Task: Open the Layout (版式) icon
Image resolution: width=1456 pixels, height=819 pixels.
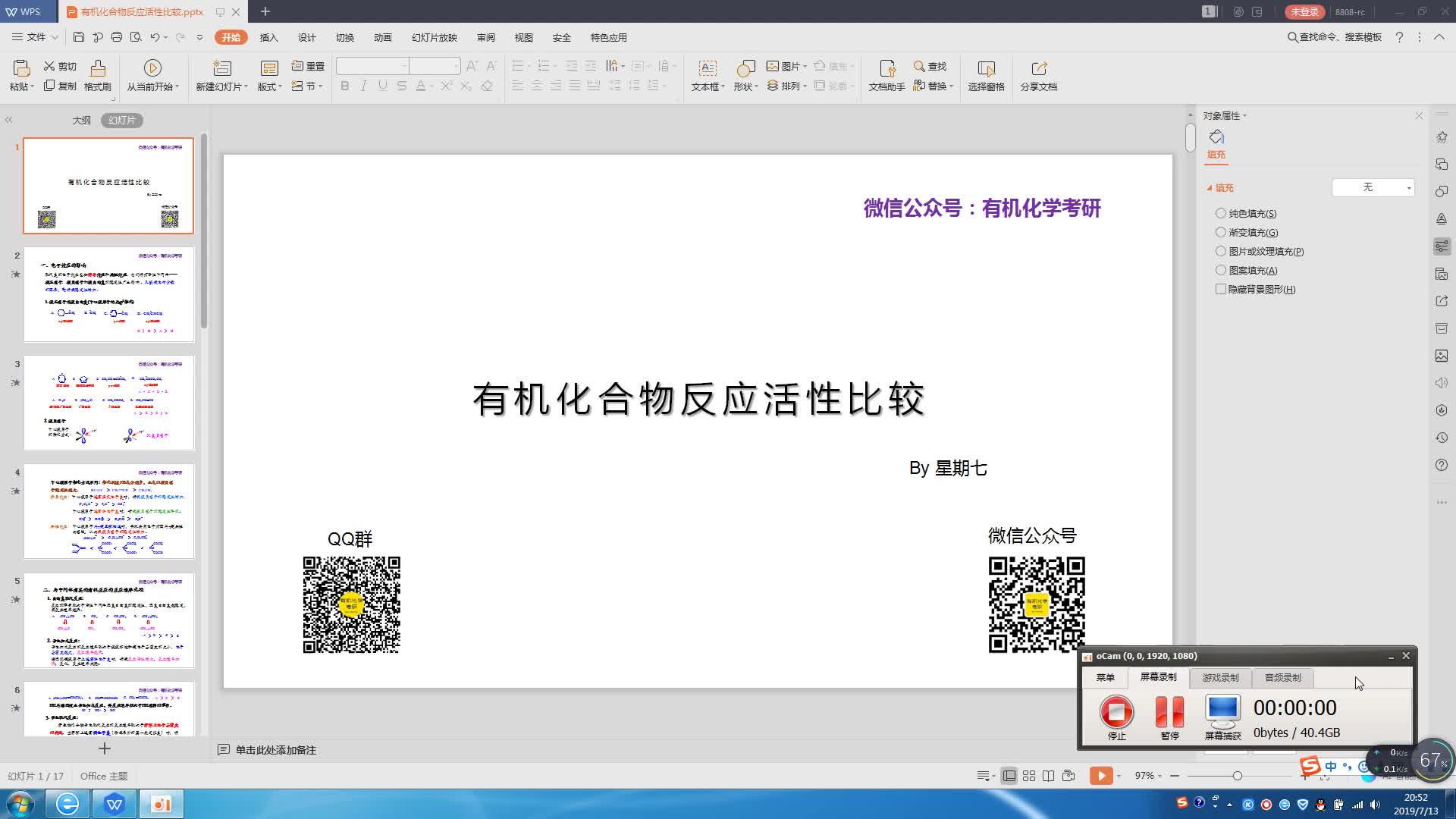Action: (x=269, y=68)
